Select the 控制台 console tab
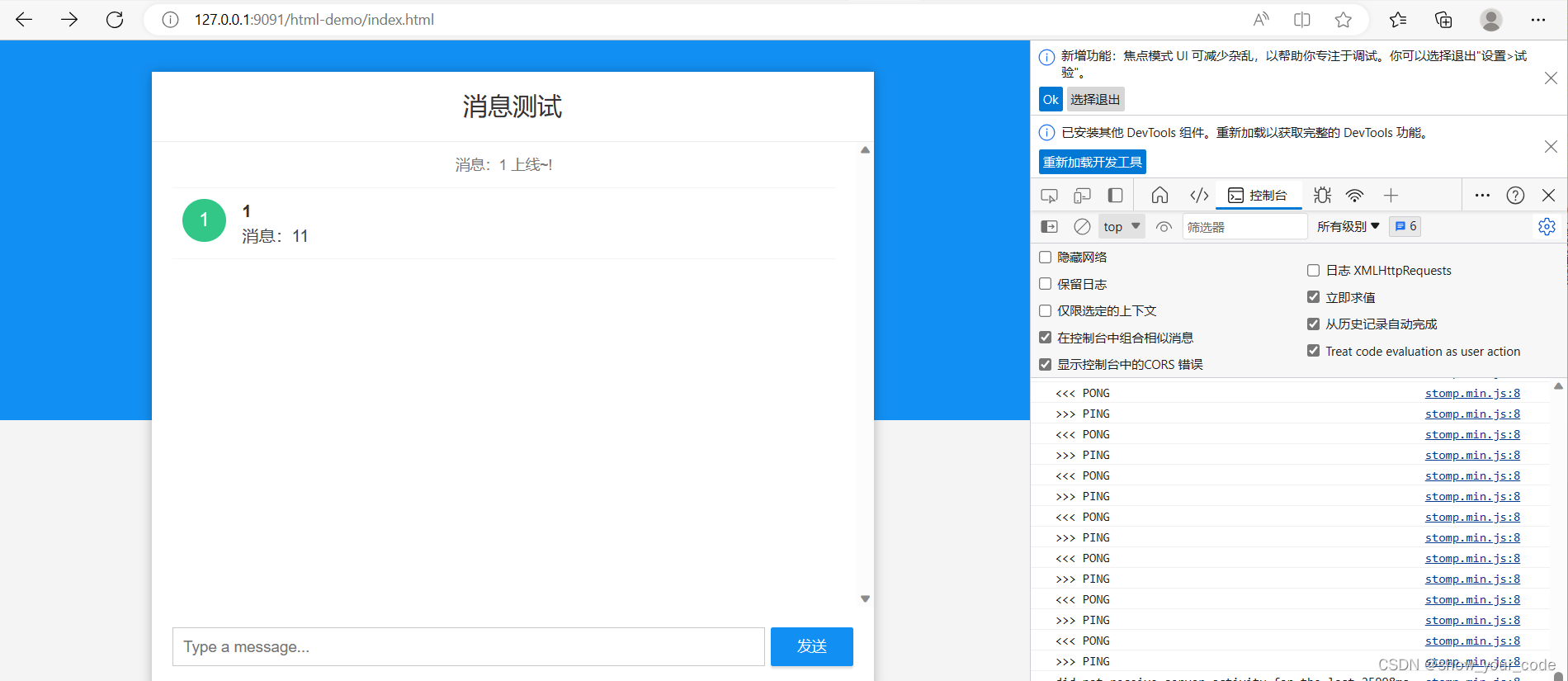 click(x=1258, y=196)
